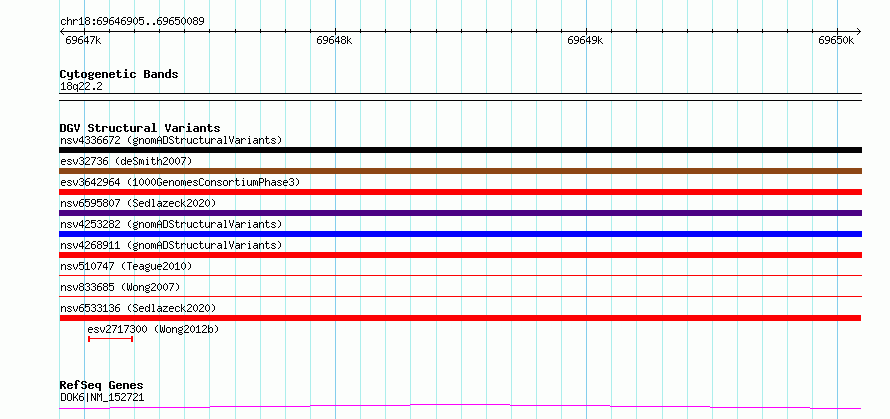
Task: Click the 69649k ruler mark
Action: pos(585,40)
